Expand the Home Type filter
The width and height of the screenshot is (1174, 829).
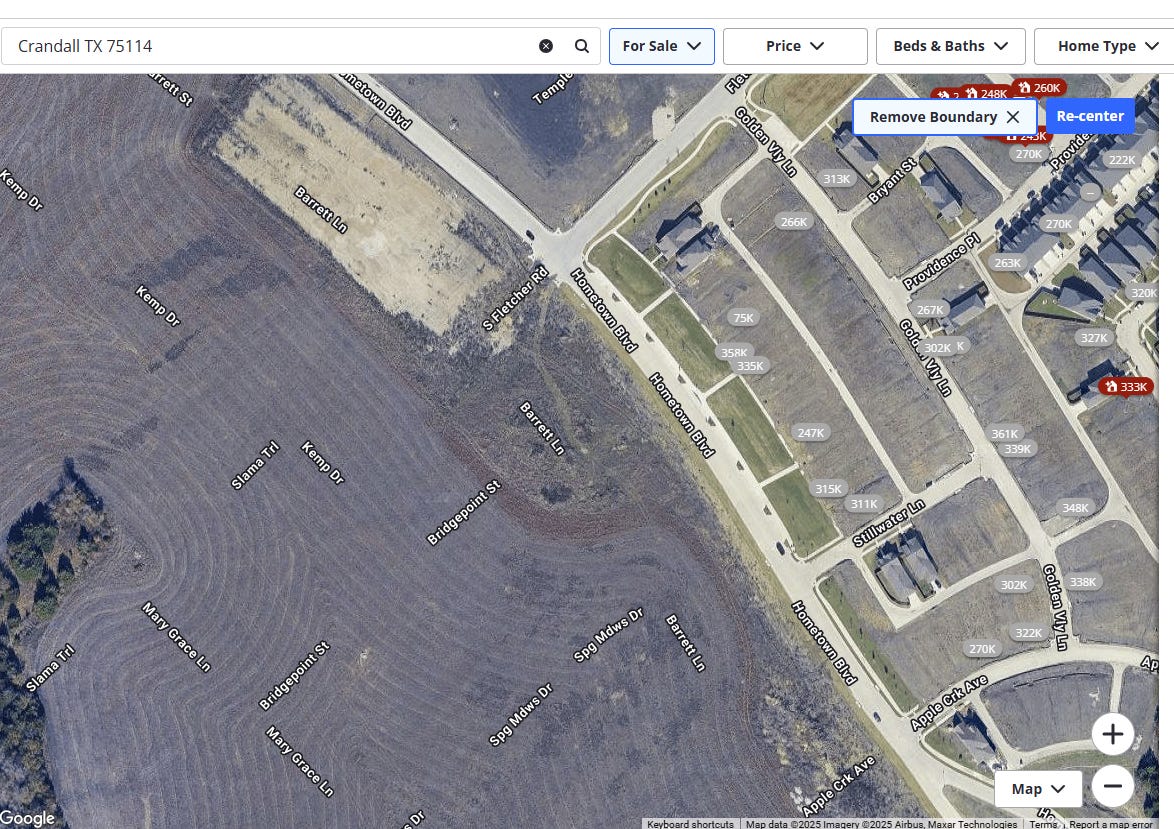[x=1107, y=46]
